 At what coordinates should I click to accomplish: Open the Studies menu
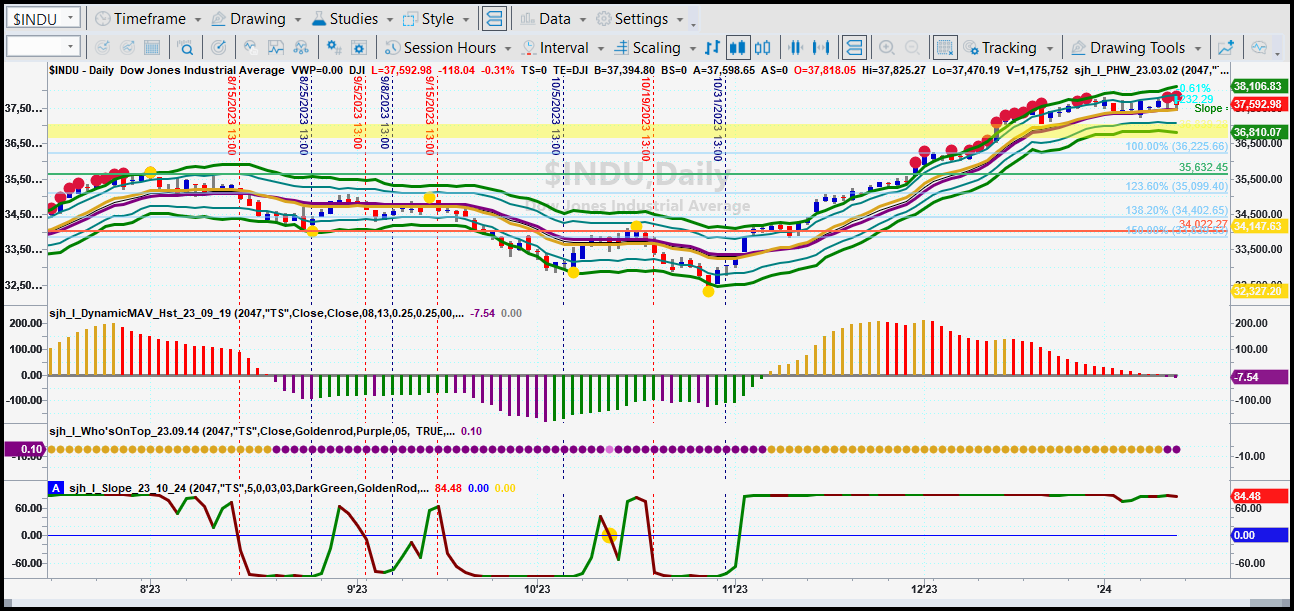click(x=352, y=19)
